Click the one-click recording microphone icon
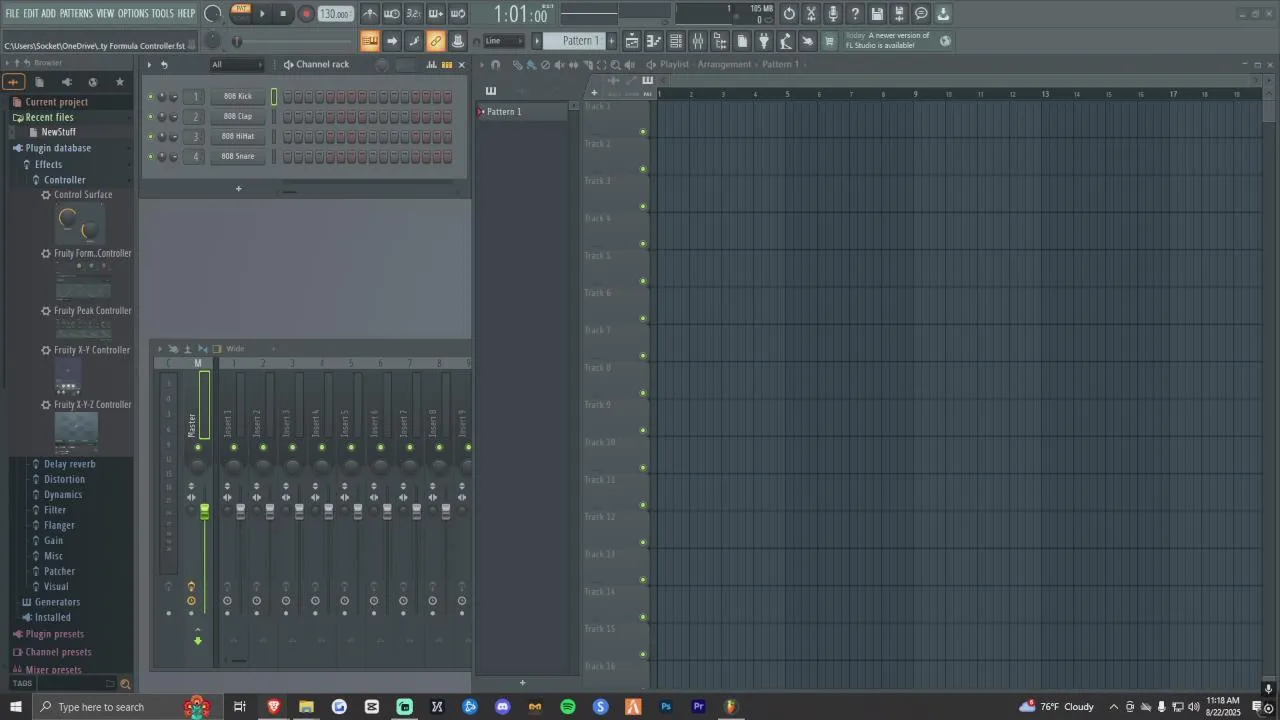The height and width of the screenshot is (720, 1280). tap(833, 14)
